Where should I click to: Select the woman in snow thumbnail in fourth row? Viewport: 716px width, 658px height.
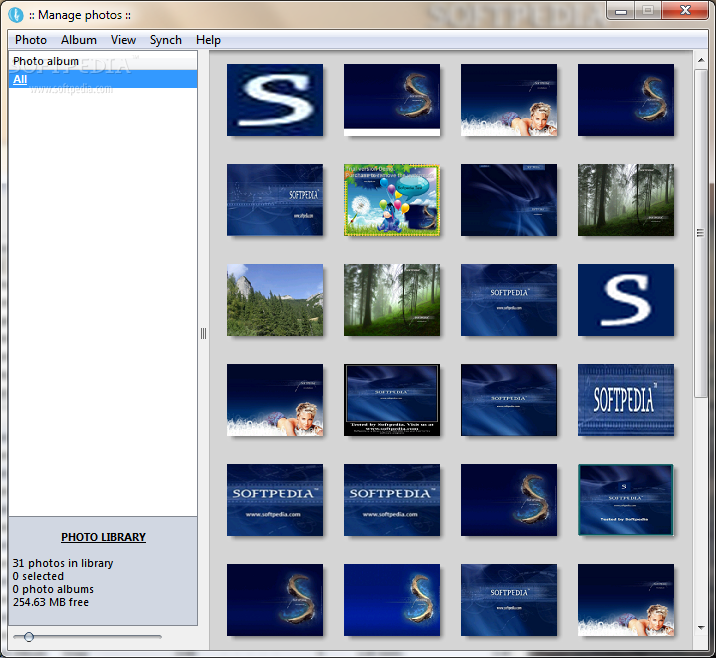click(x=275, y=400)
